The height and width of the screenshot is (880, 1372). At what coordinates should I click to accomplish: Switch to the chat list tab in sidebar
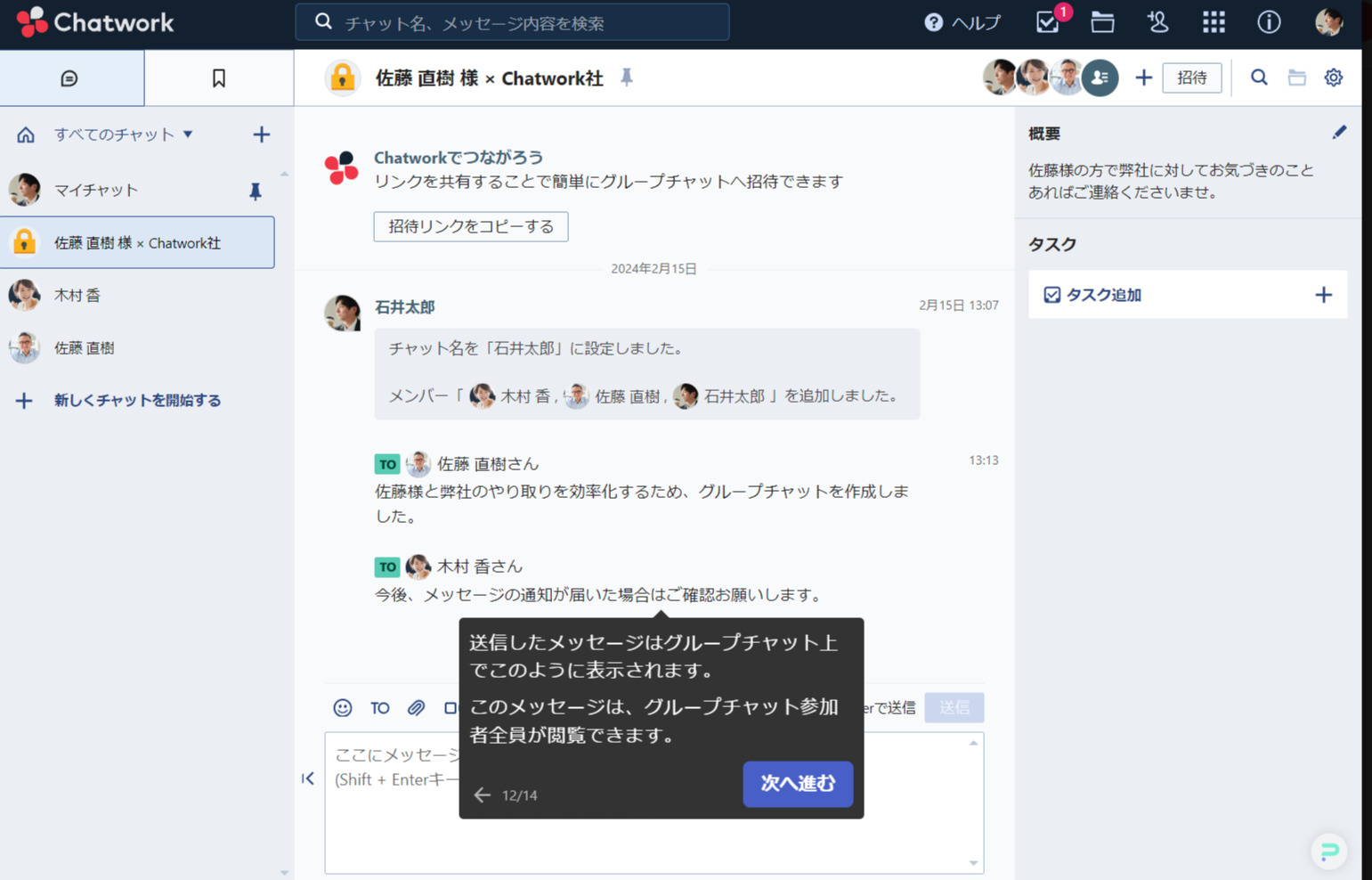click(71, 77)
